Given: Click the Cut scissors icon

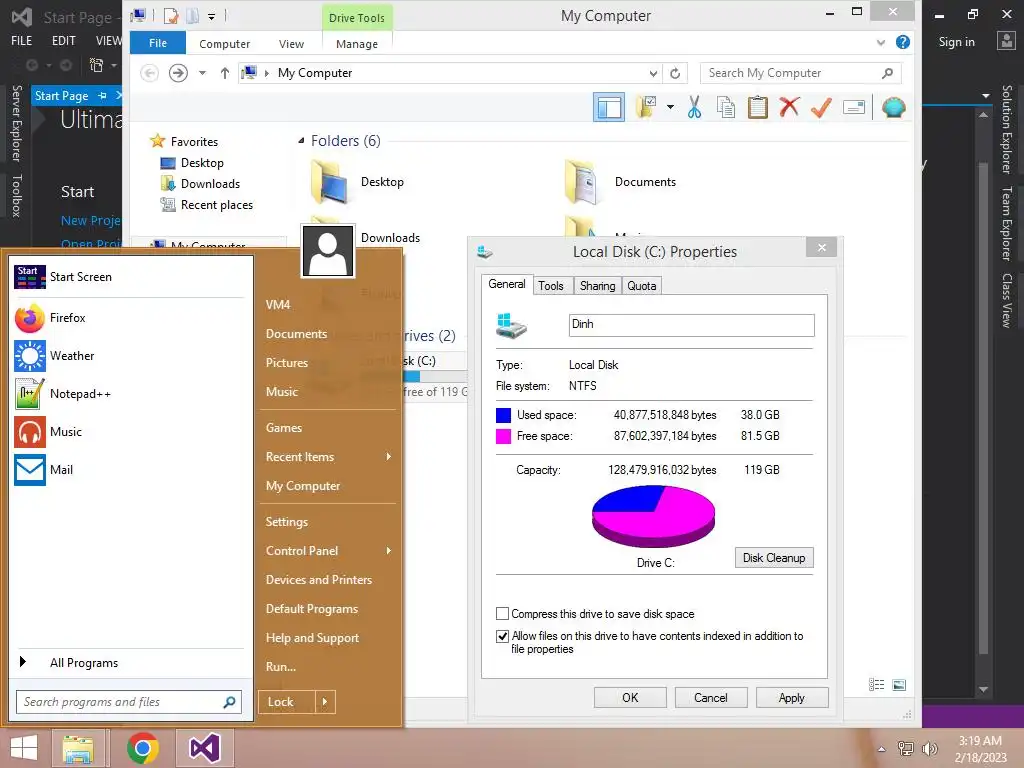Looking at the screenshot, I should (694, 107).
